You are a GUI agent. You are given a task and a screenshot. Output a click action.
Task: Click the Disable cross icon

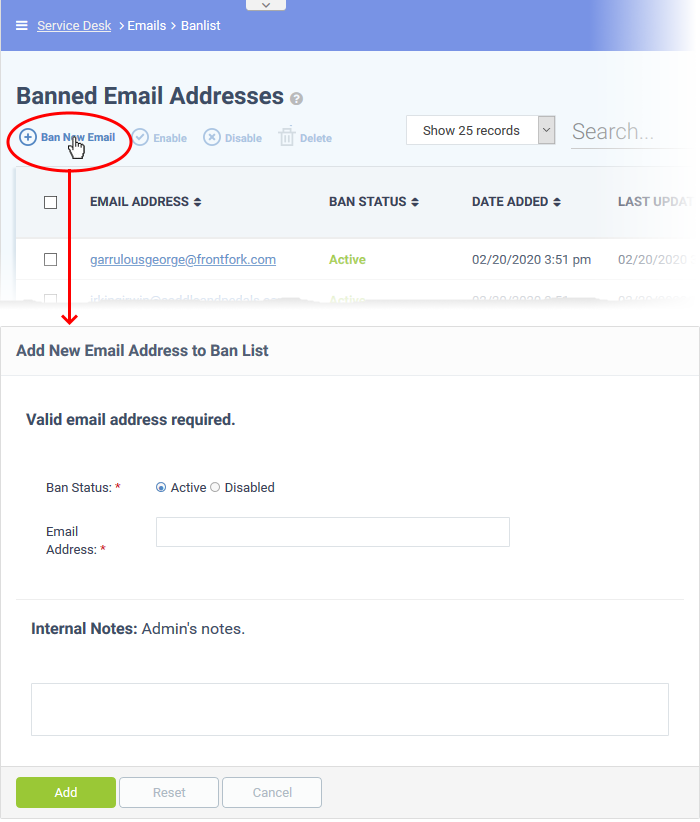tap(212, 137)
